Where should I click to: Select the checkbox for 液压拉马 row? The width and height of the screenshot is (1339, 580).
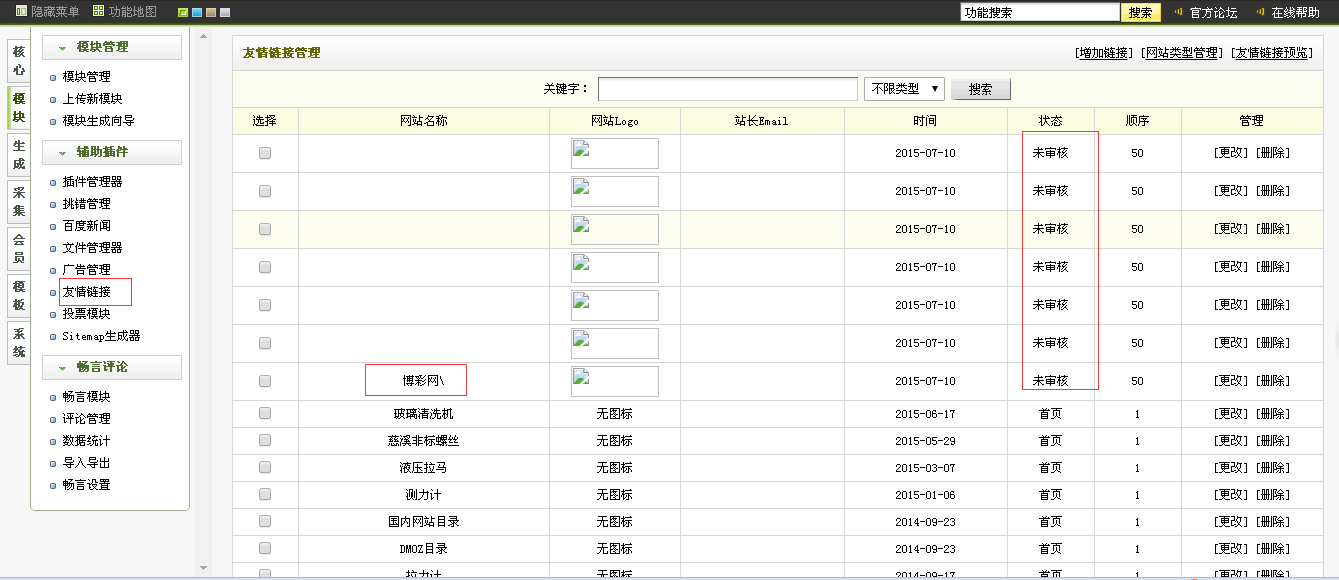click(x=265, y=467)
